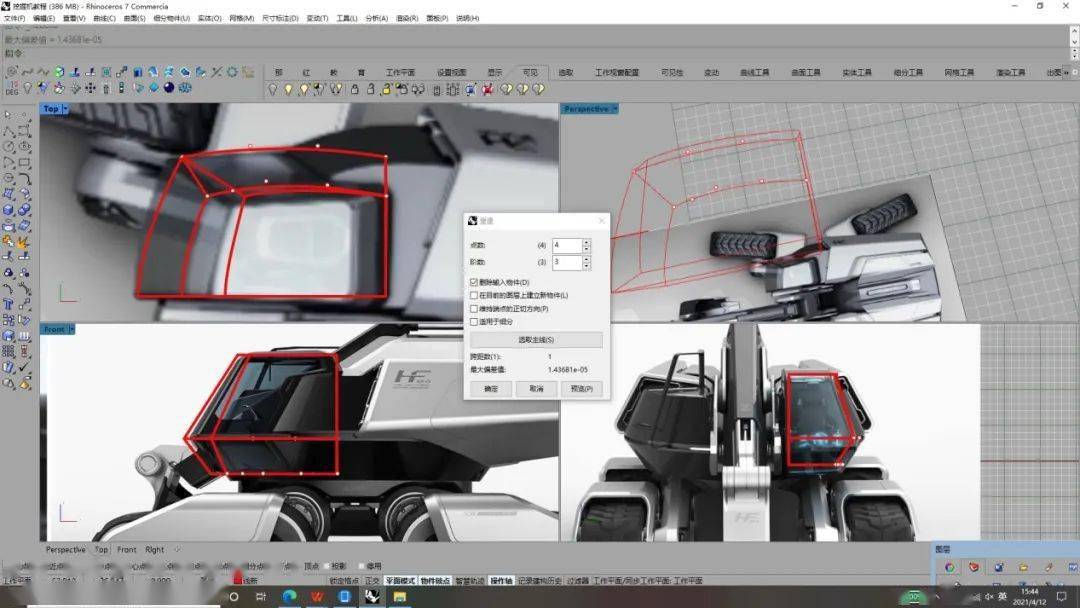The height and width of the screenshot is (608, 1080).
Task: Toggle the 投影 osnap checkbox
Action: [328, 566]
